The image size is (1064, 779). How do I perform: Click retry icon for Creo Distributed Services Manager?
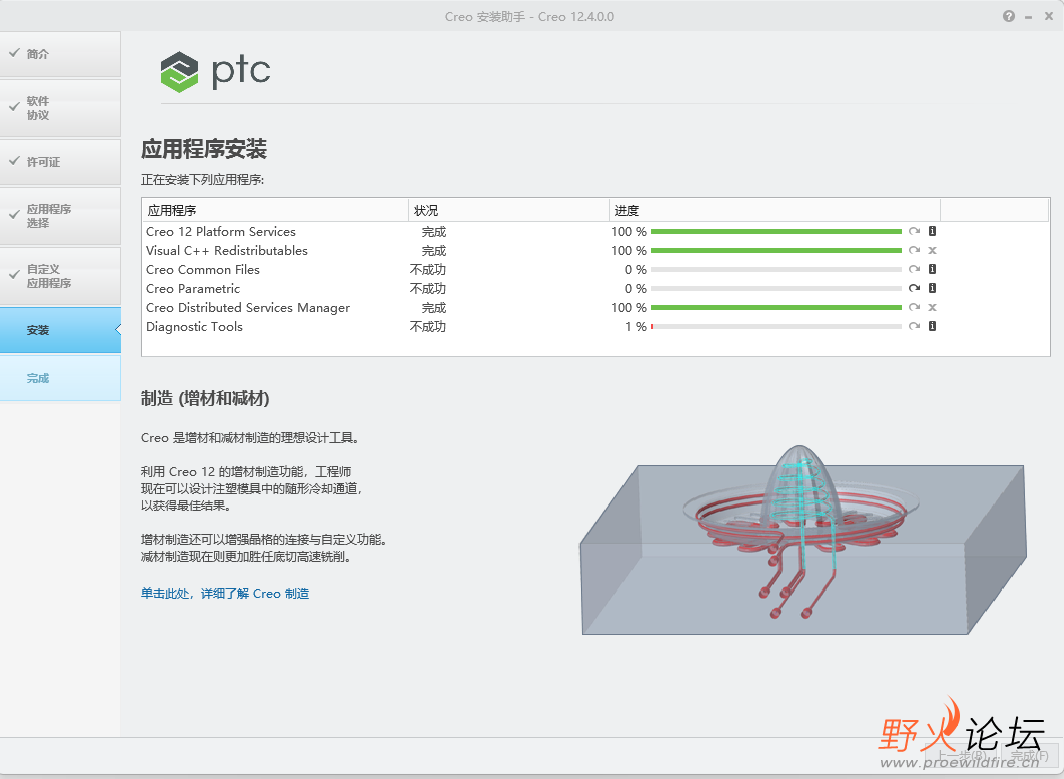click(x=914, y=307)
